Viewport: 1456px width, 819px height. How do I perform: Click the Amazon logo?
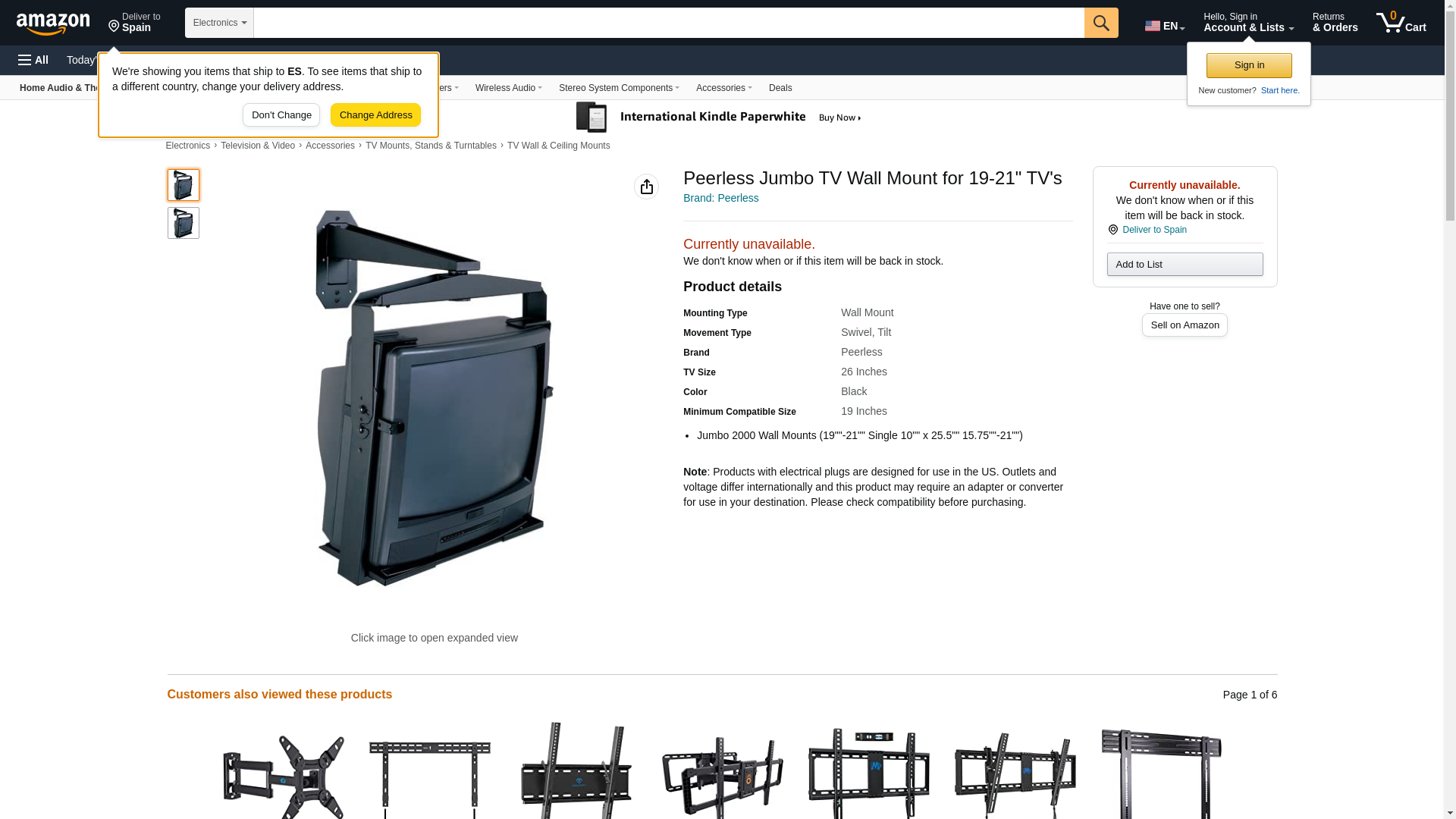coord(53,24)
